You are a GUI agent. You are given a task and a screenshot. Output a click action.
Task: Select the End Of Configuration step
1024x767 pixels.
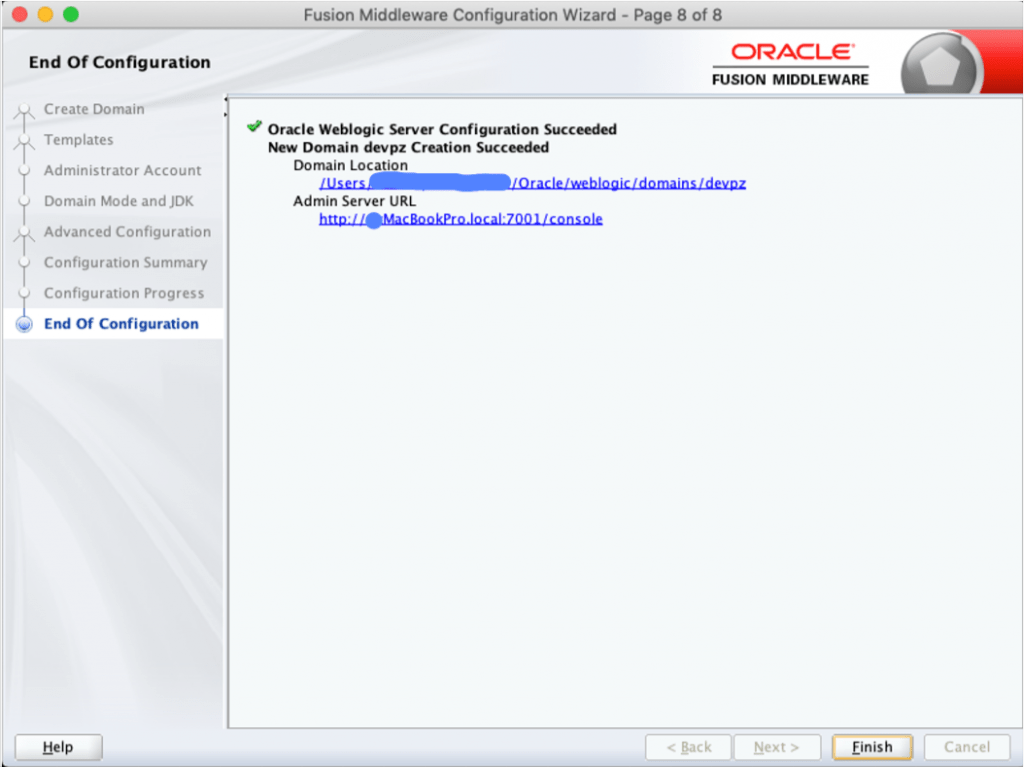point(121,324)
